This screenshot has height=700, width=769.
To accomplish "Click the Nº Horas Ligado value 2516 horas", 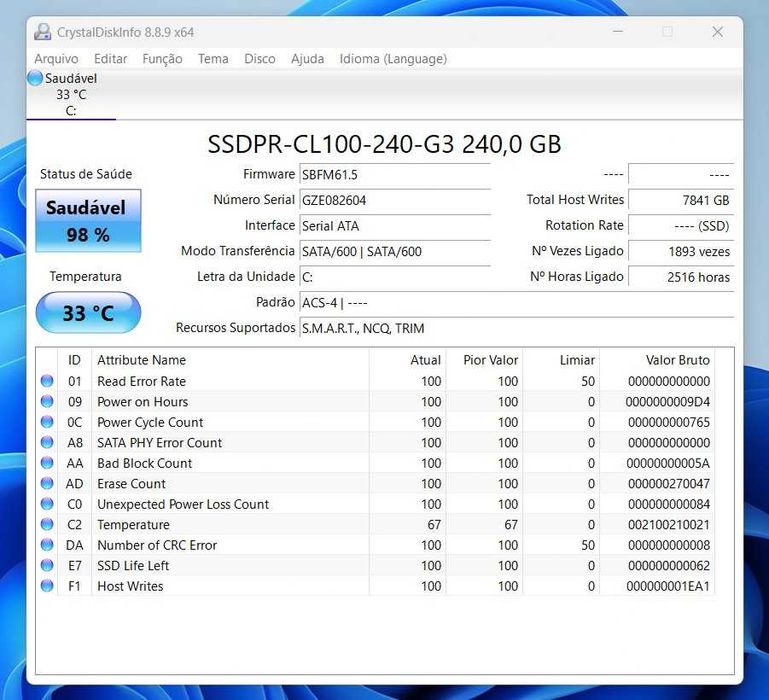I will click(681, 277).
